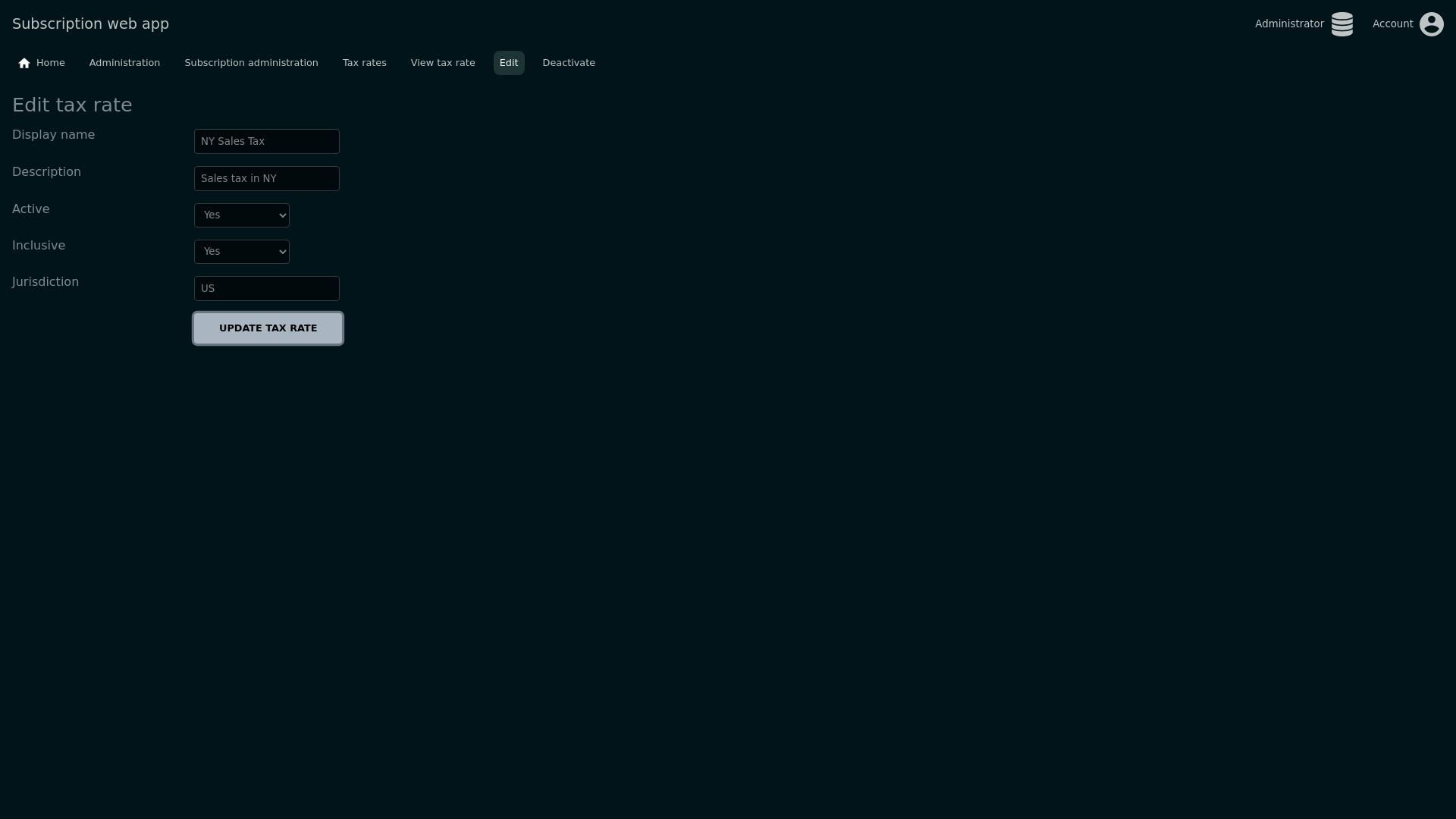Click the Display name input field
This screenshot has width=1456, height=819.
(x=266, y=142)
